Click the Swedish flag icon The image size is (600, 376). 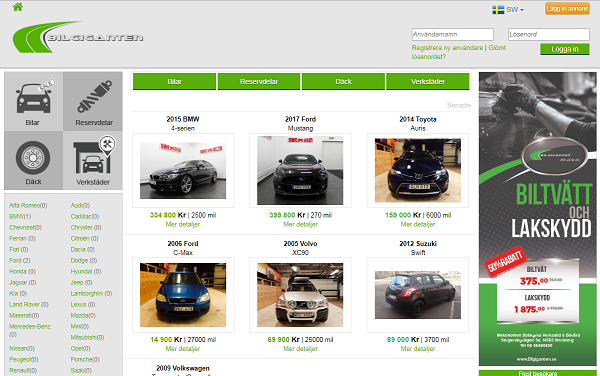click(x=498, y=10)
